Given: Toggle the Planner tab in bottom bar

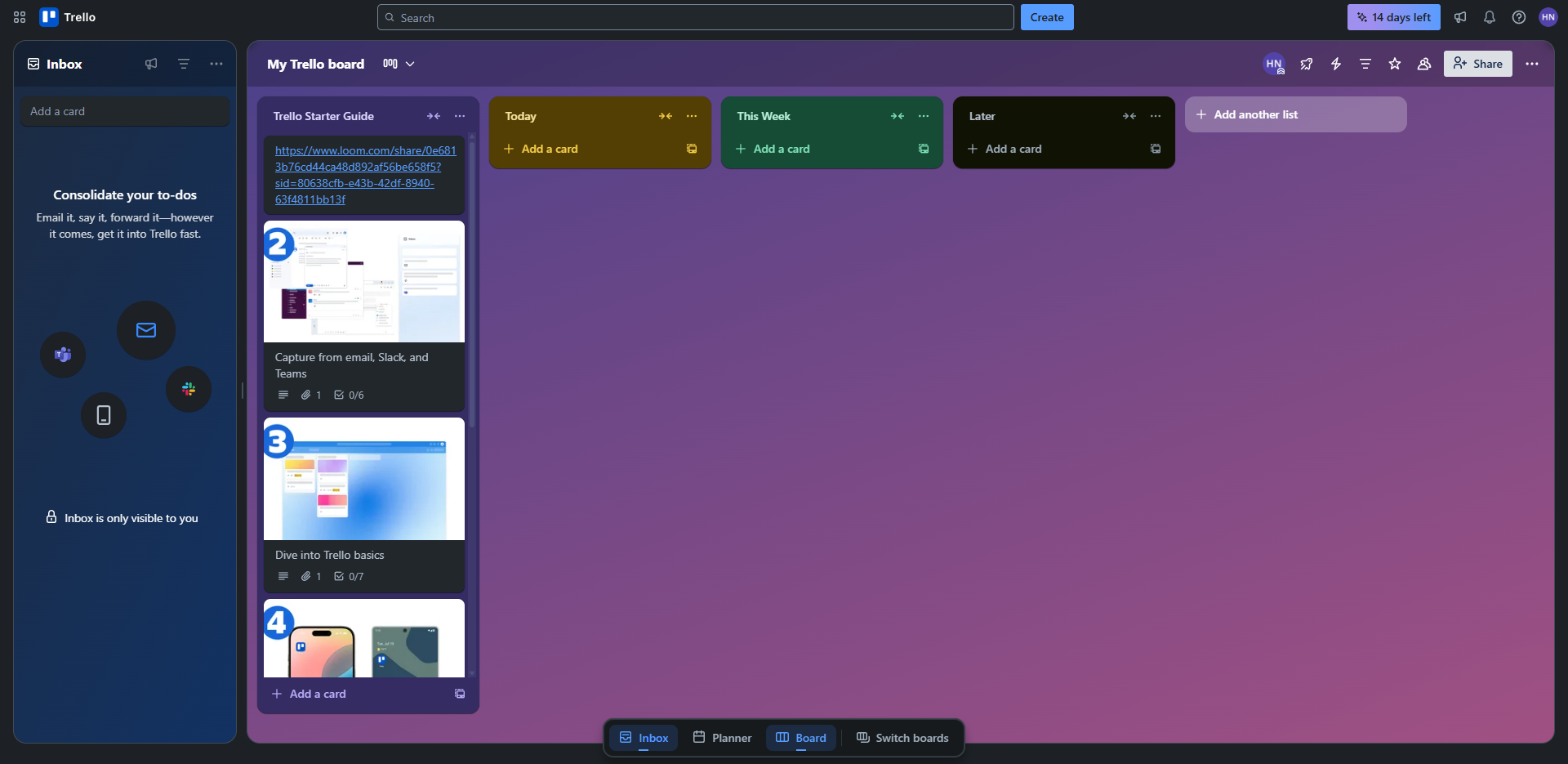Looking at the screenshot, I should [722, 738].
